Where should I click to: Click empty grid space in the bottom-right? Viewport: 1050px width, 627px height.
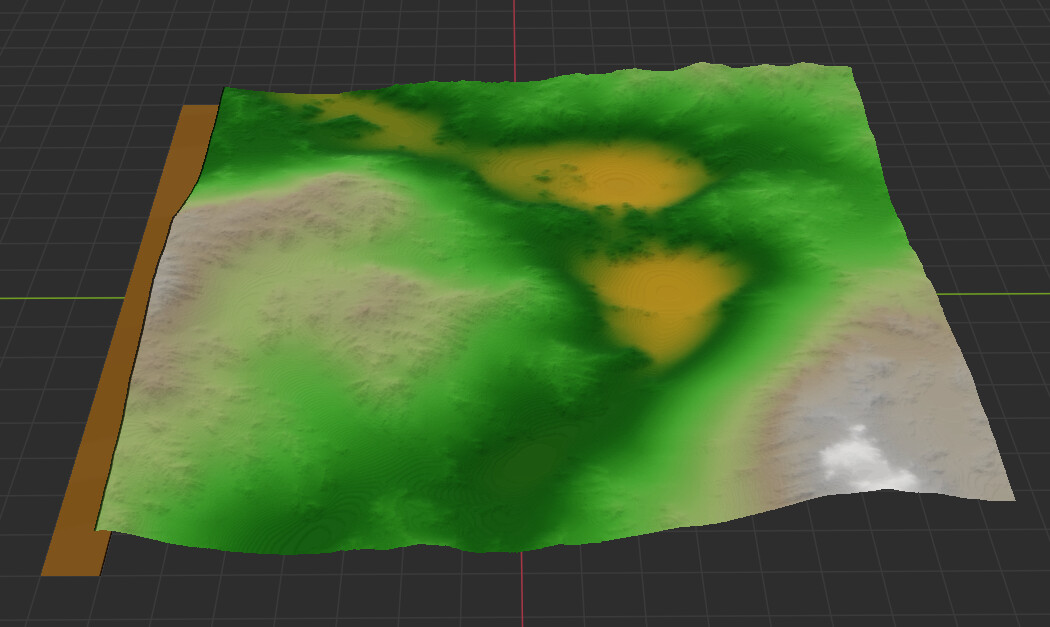(900, 580)
